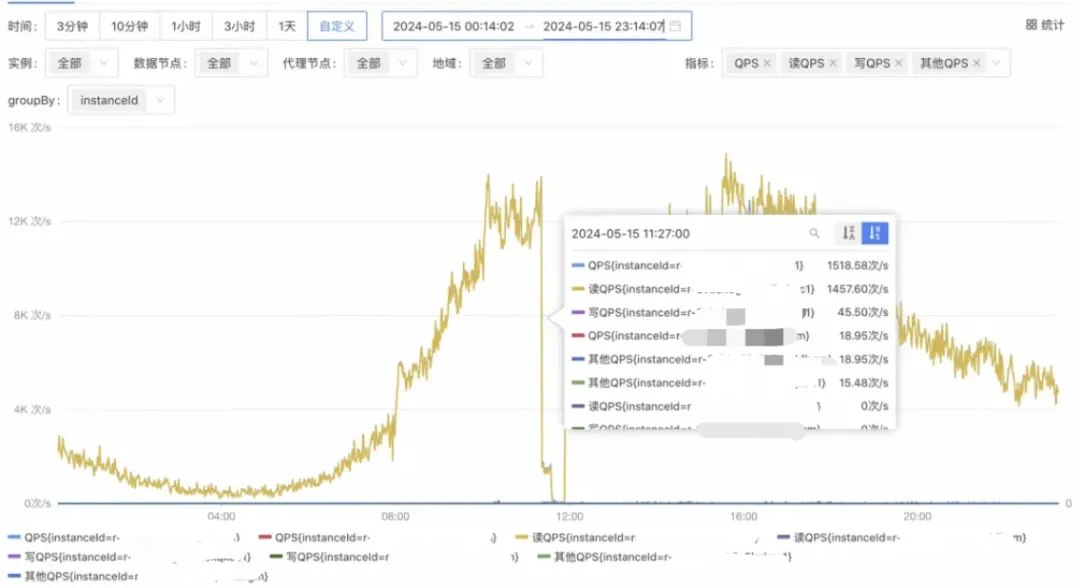This screenshot has width=1080, height=588.
Task: Choose the 3小时 time range button
Action: click(239, 26)
